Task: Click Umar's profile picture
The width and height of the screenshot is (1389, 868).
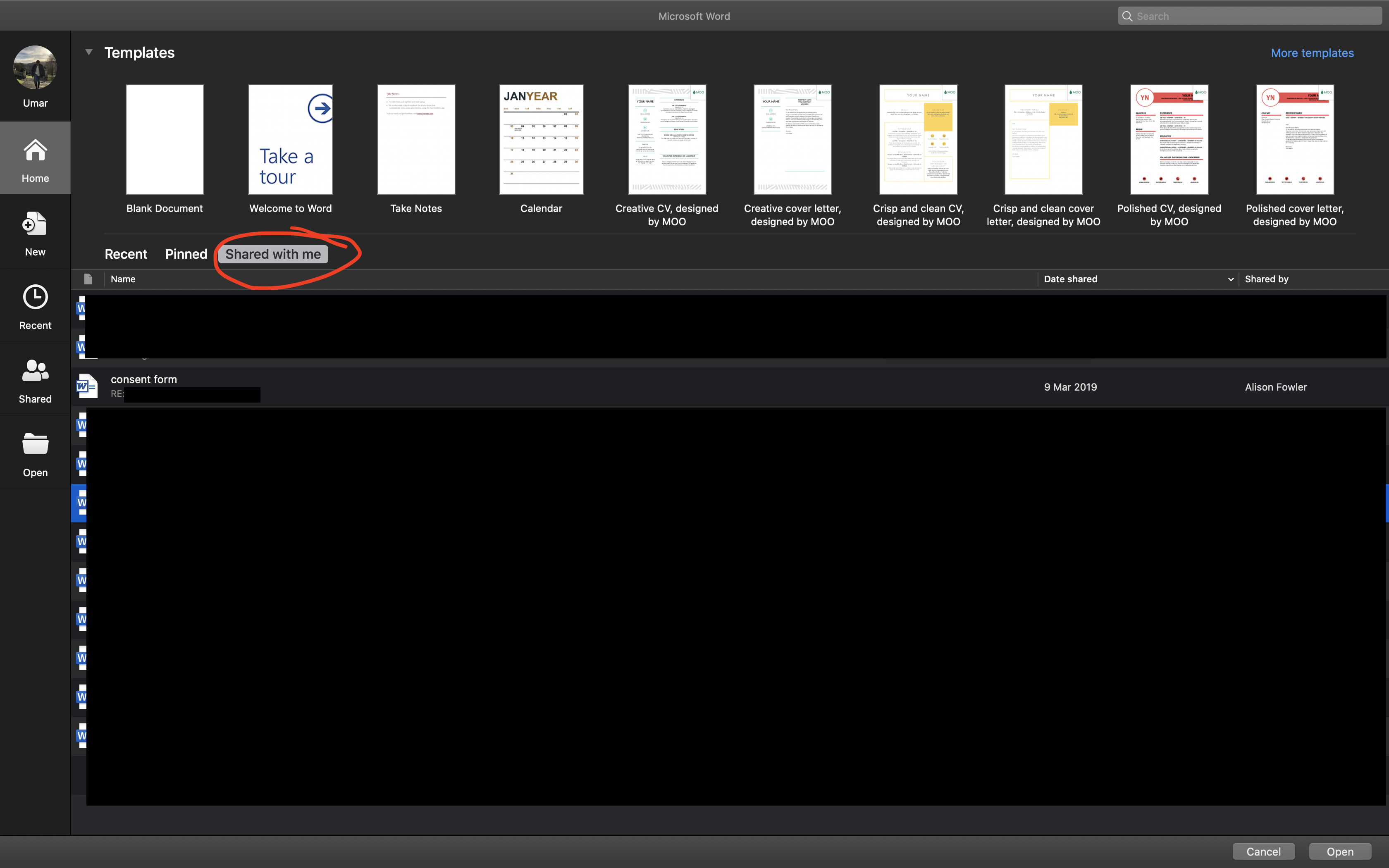Action: [35, 68]
